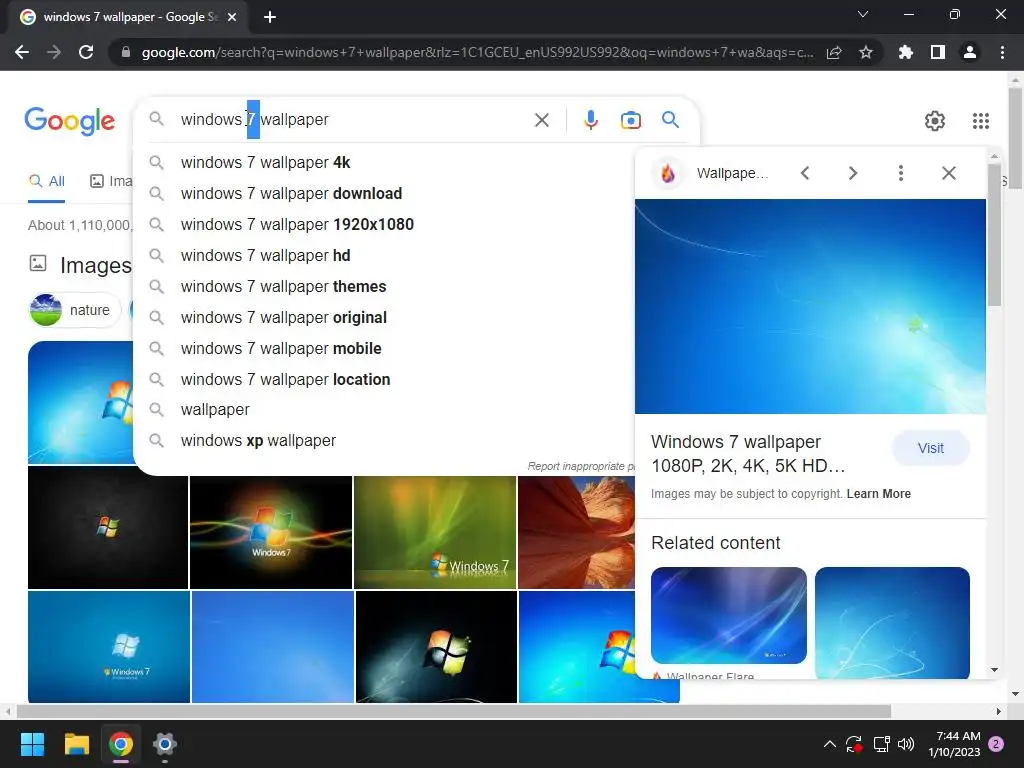The image size is (1024, 768).
Task: Choose suggestion windows 7 wallpaper themes
Action: [383, 286]
